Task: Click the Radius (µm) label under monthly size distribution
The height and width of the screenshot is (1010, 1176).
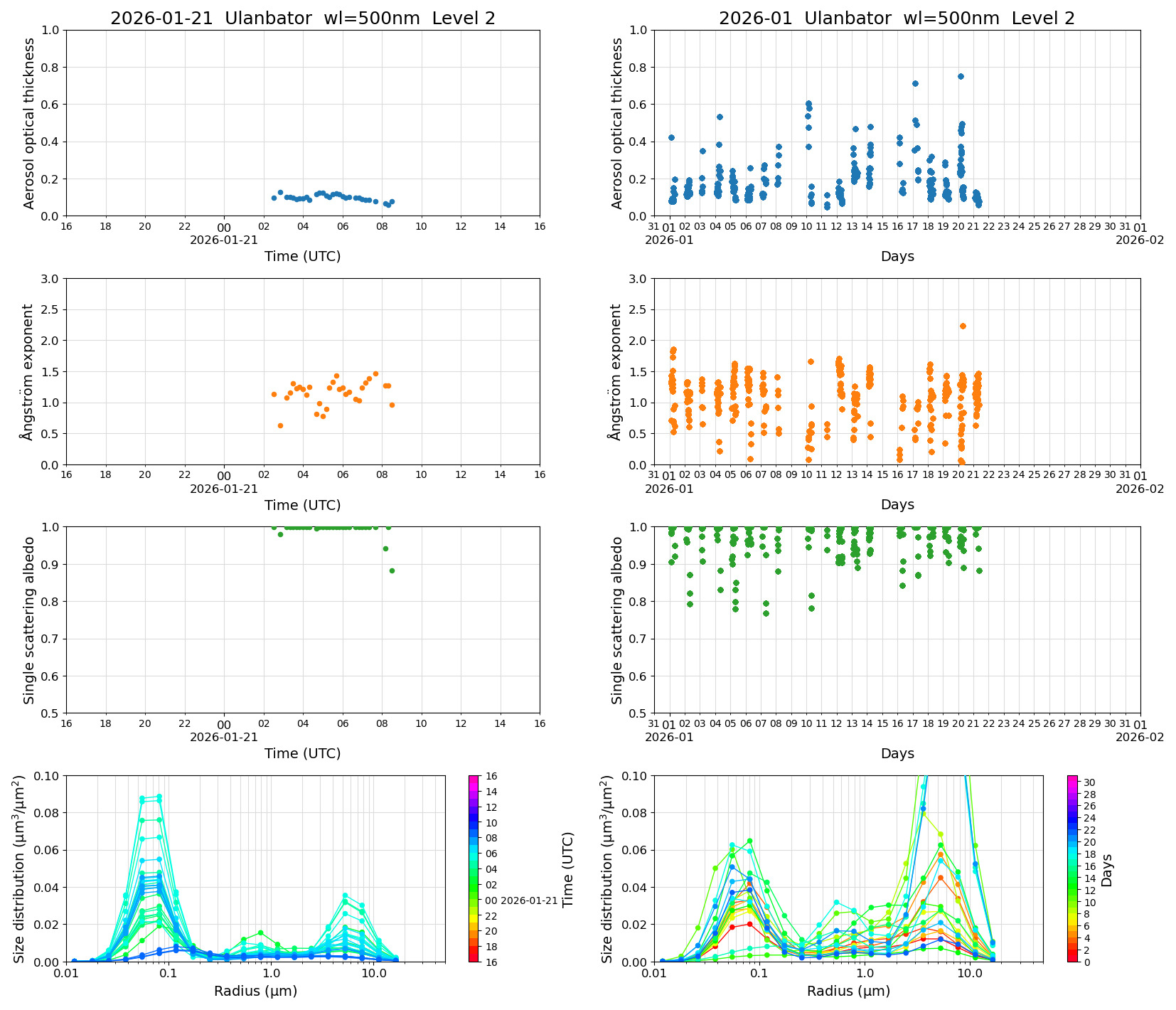Action: pos(848,991)
